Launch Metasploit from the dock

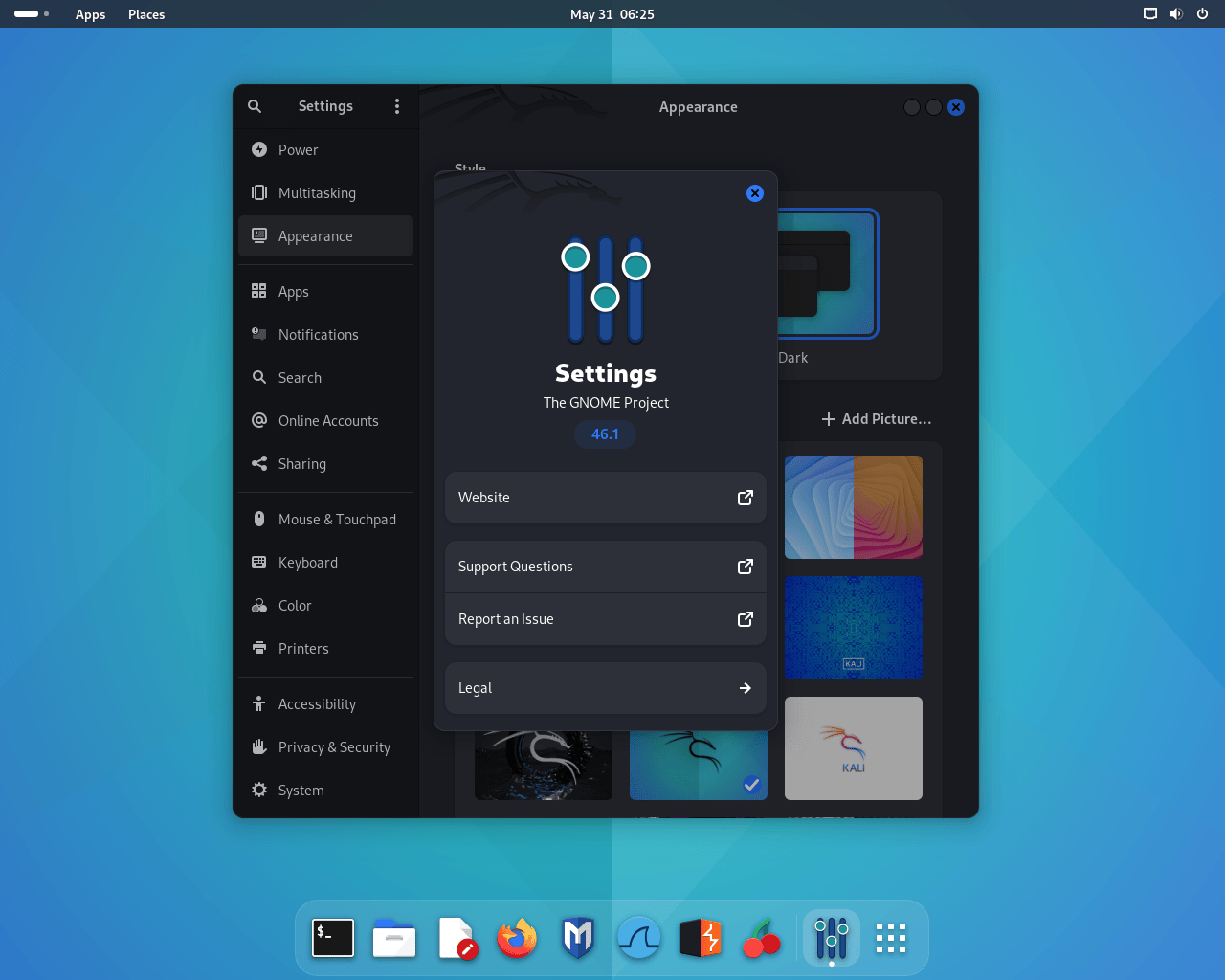(578, 938)
